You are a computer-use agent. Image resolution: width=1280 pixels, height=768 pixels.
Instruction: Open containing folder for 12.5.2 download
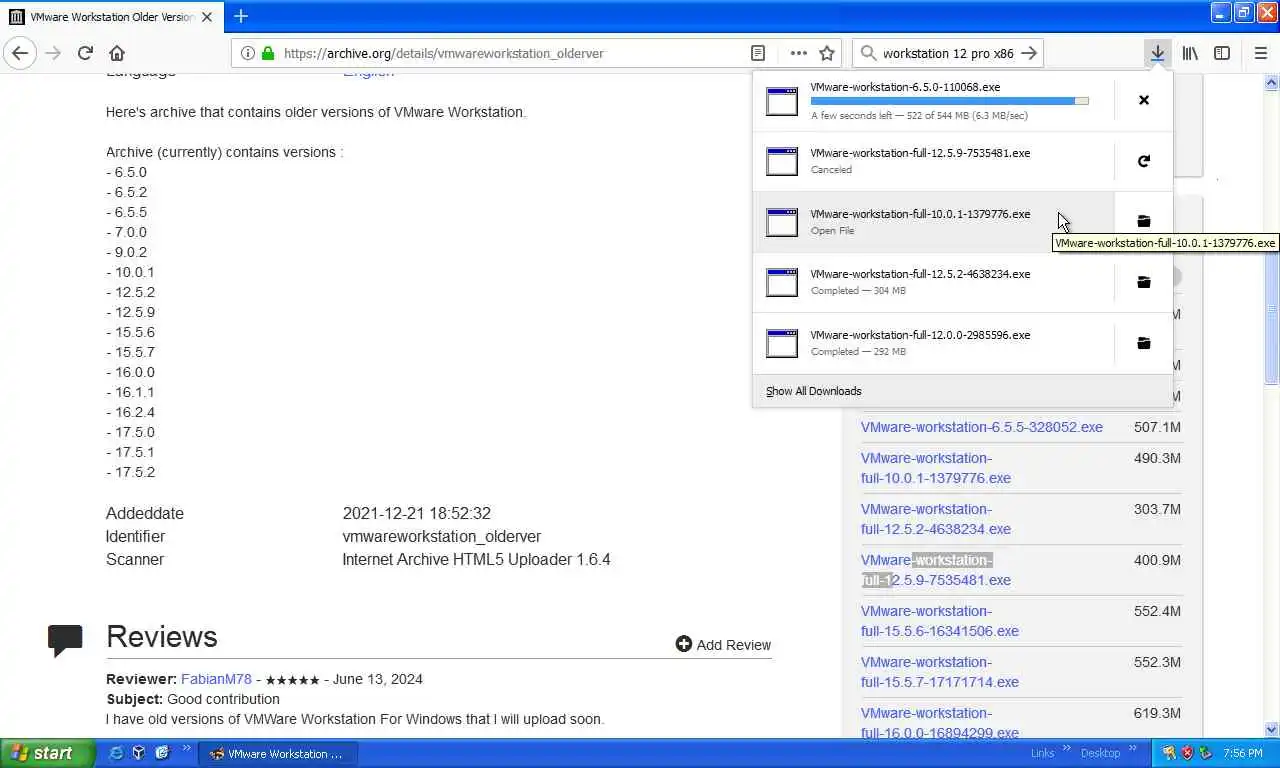(x=1144, y=282)
